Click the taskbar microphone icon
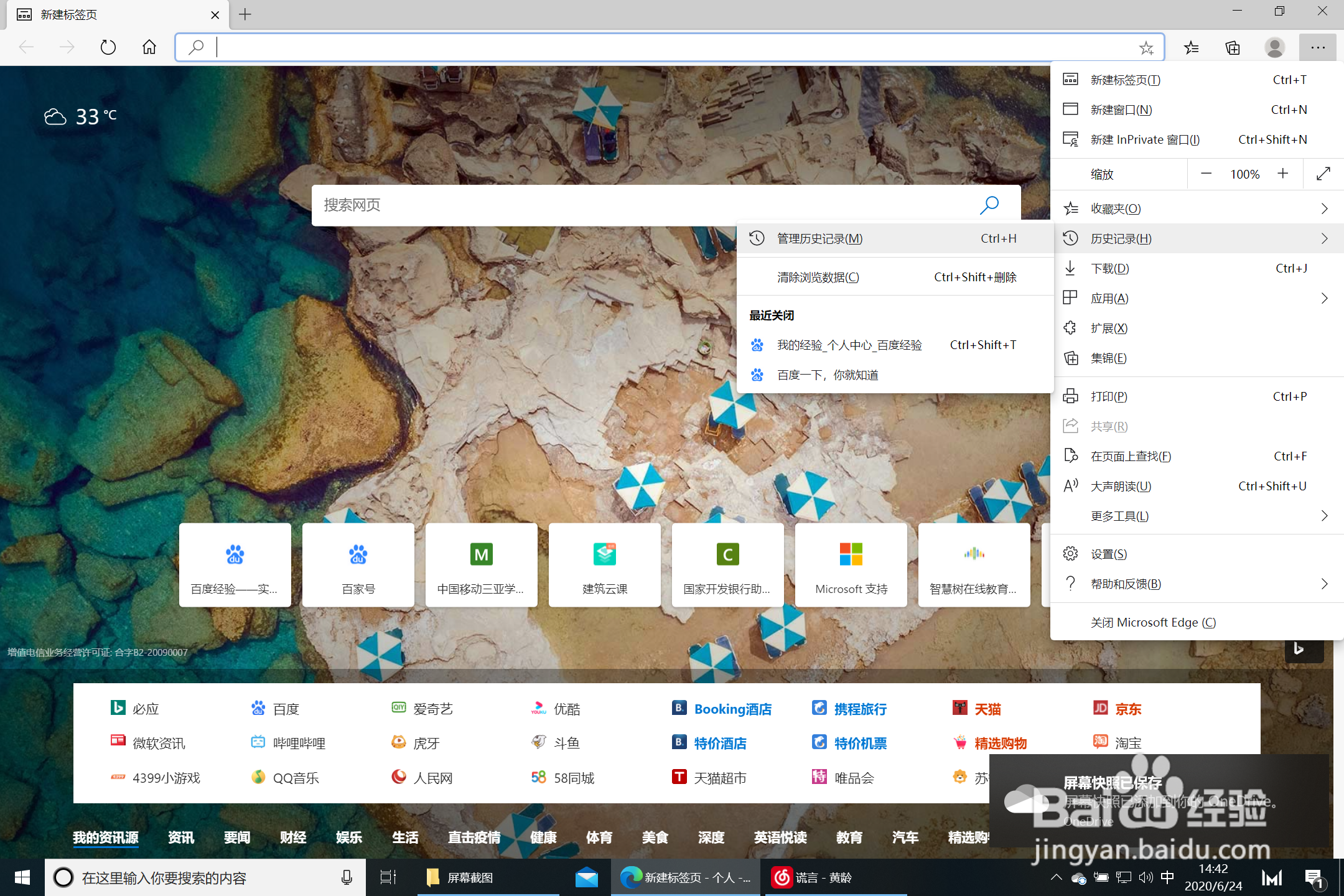Screen dimensions: 1344x896 [347, 877]
